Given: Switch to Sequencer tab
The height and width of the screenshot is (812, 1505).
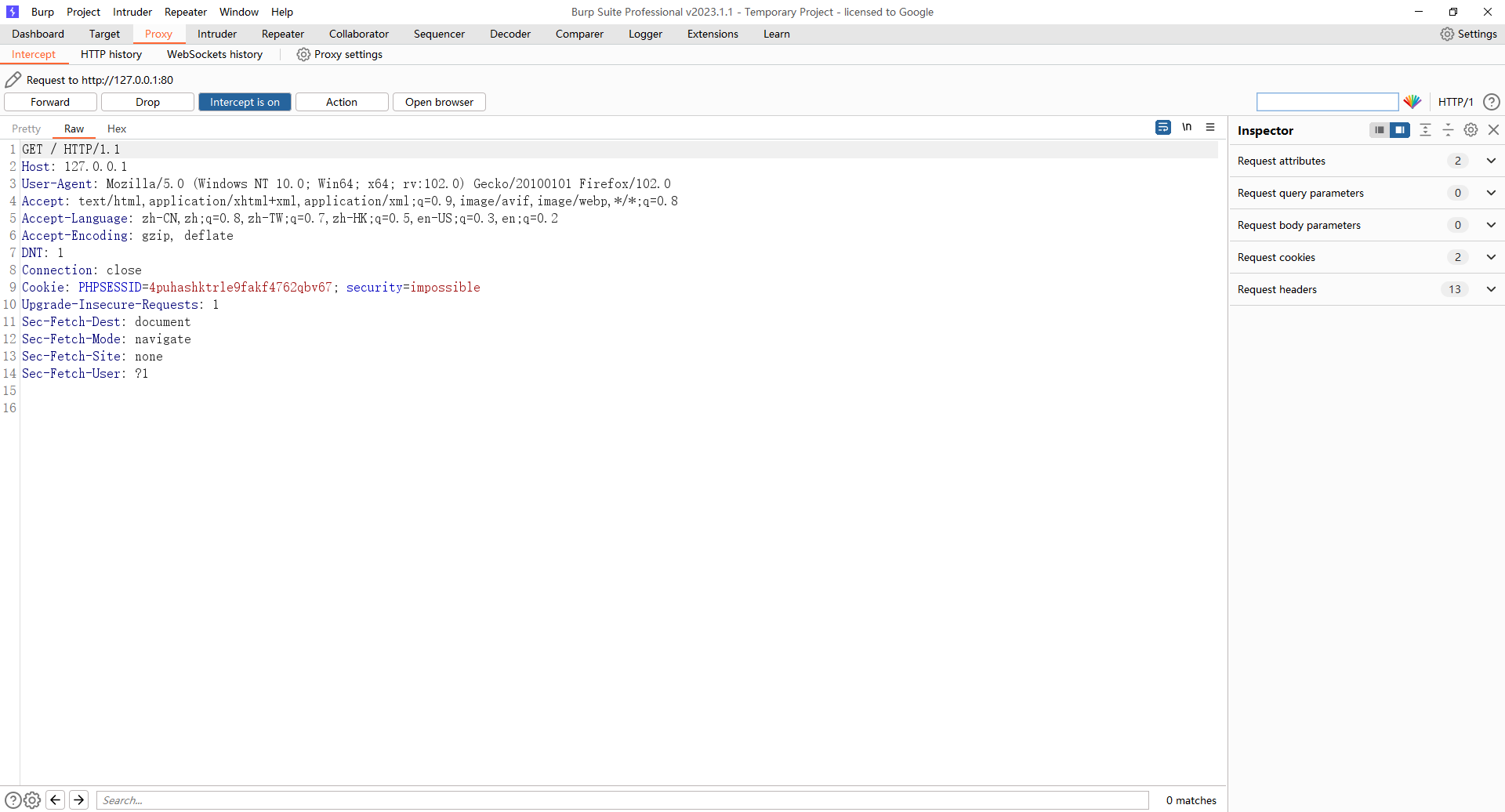Looking at the screenshot, I should tap(439, 34).
